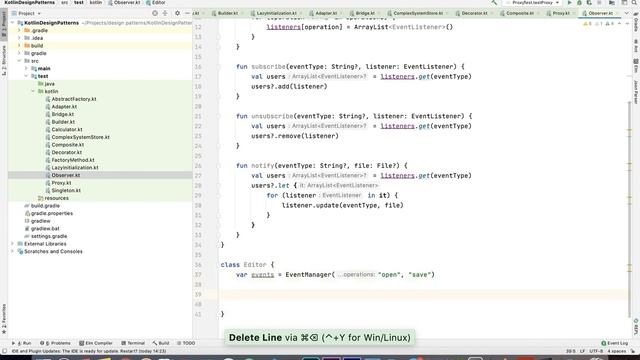
Task: Open the Event Log
Action: 615,343
